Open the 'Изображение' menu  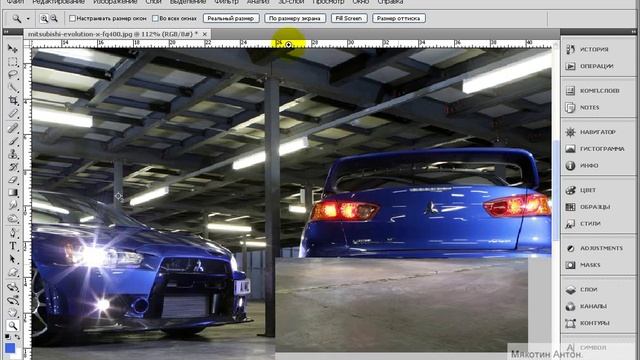(x=115, y=2)
